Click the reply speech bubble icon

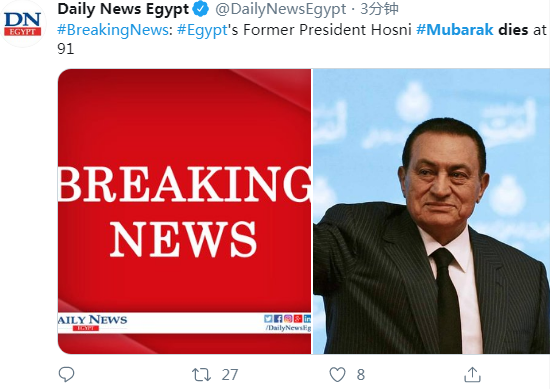pos(66,374)
